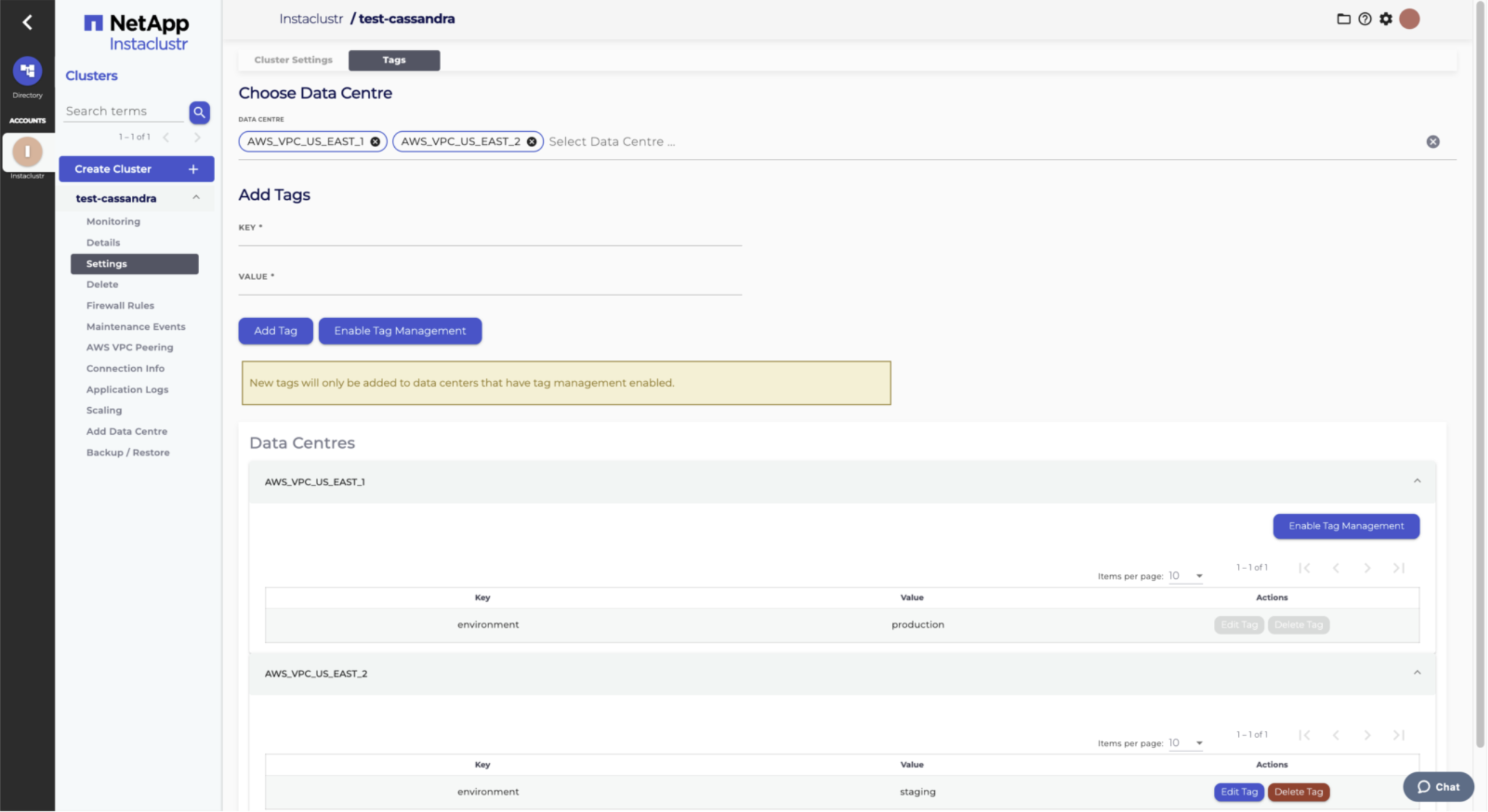The width and height of the screenshot is (1488, 812).
Task: Click the Create Cluster button
Action: [136, 169]
